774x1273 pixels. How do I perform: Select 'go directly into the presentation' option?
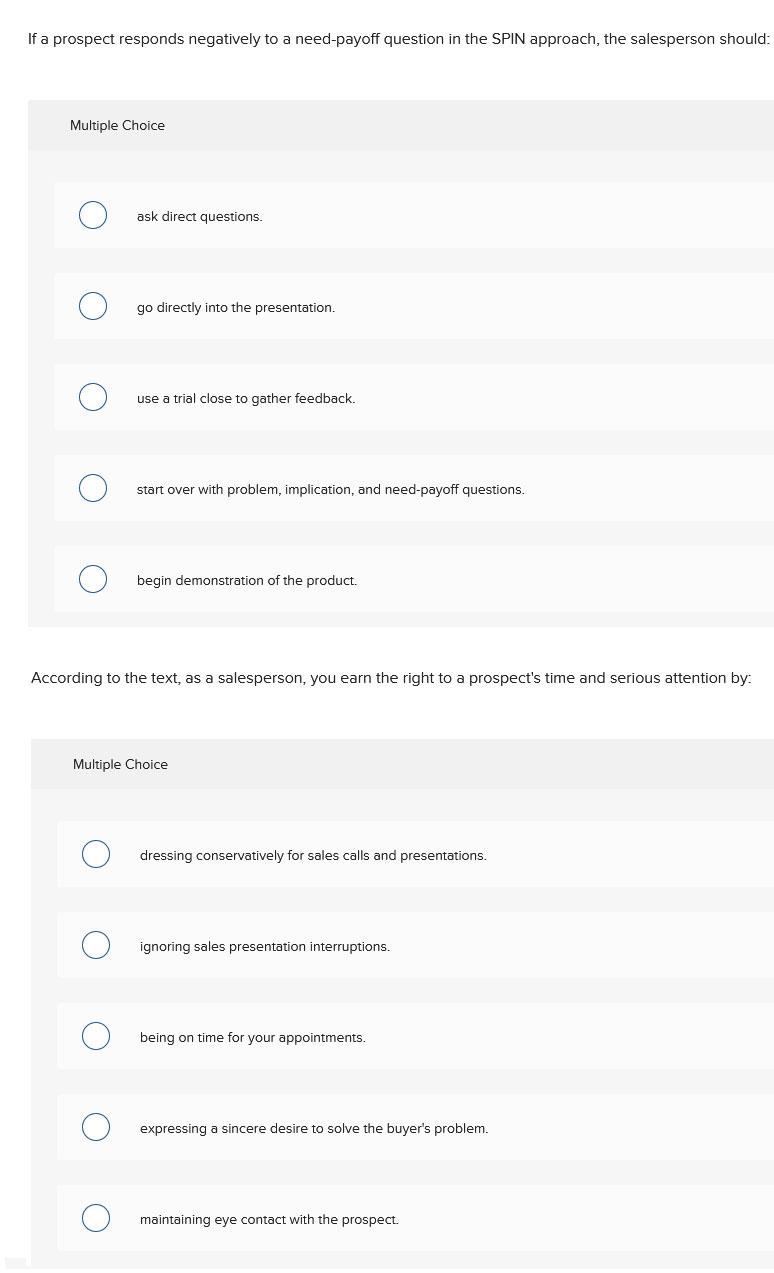tap(93, 306)
